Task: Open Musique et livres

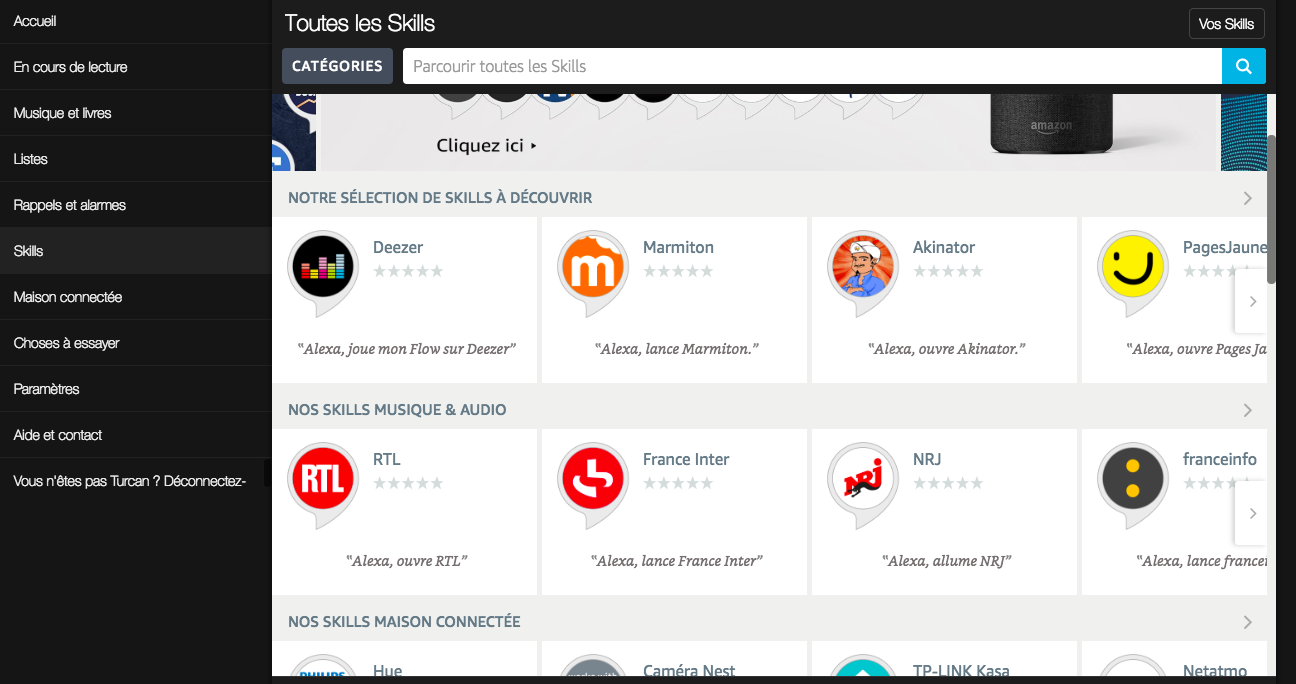Action: click(136, 113)
